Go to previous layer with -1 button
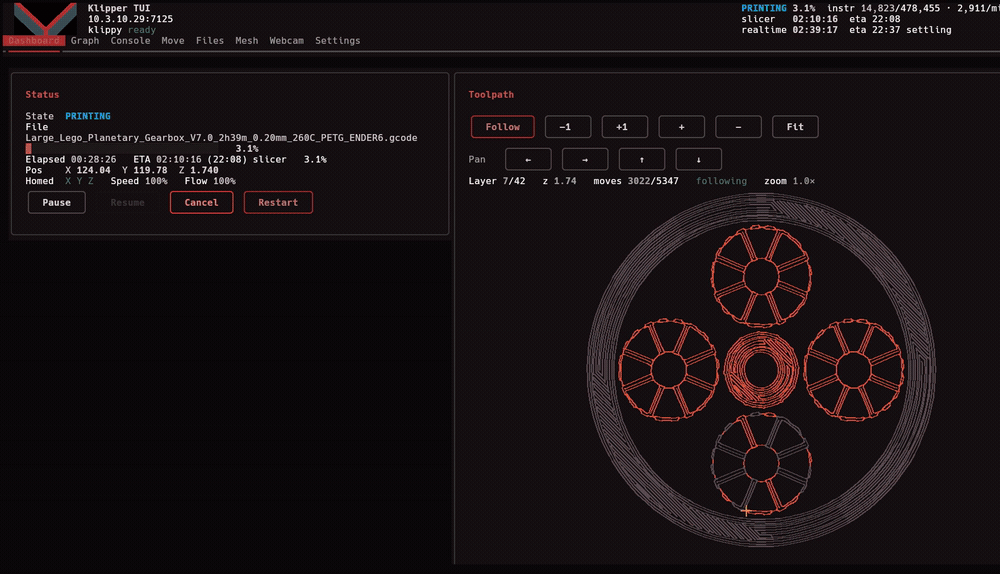Screen dimensions: 1000x574 [568, 127]
